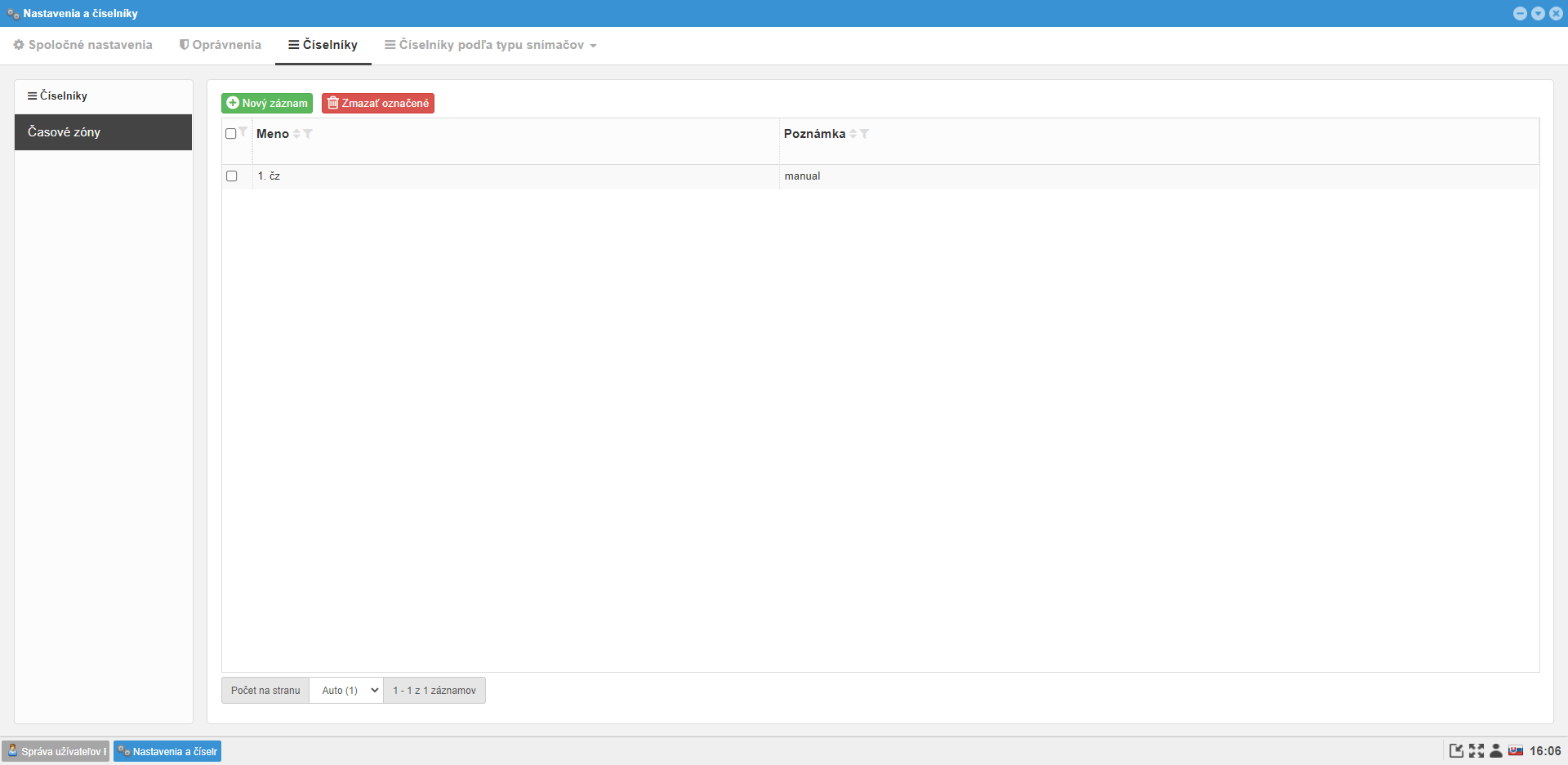Click the gears icon in window title bar
This screenshot has width=1568, height=765.
click(x=13, y=14)
